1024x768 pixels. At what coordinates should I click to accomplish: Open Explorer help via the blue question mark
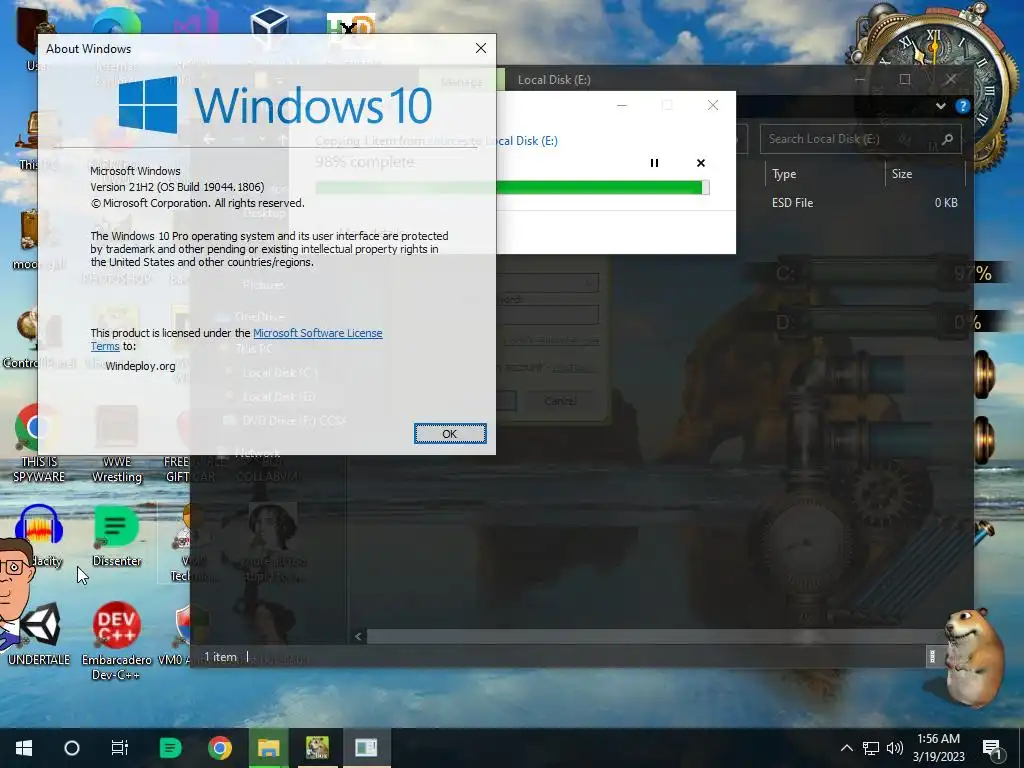(x=962, y=106)
